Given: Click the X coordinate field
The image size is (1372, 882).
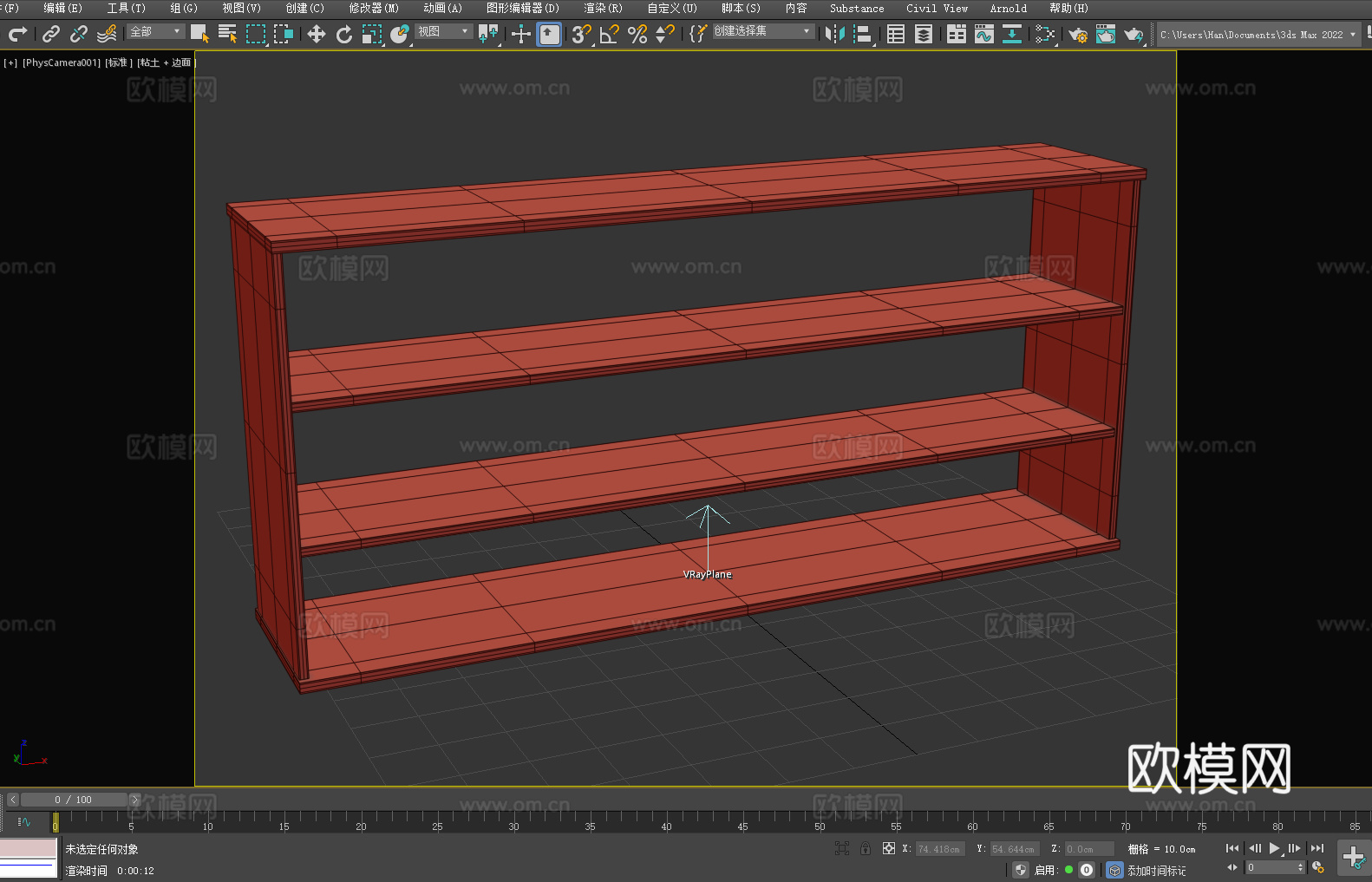Looking at the screenshot, I should [x=940, y=849].
